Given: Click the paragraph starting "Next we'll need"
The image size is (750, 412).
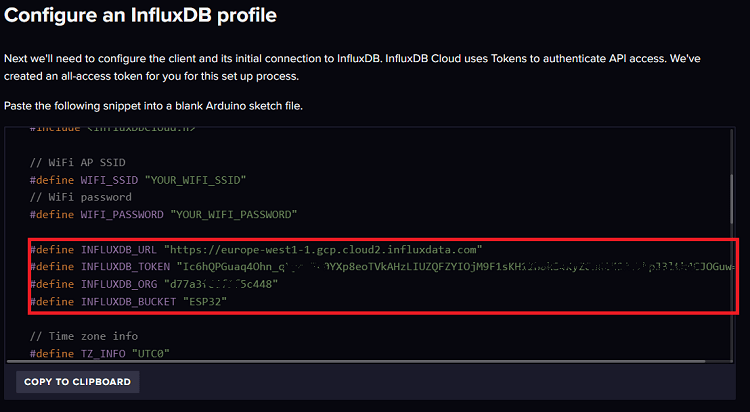Looking at the screenshot, I should coord(360,67).
